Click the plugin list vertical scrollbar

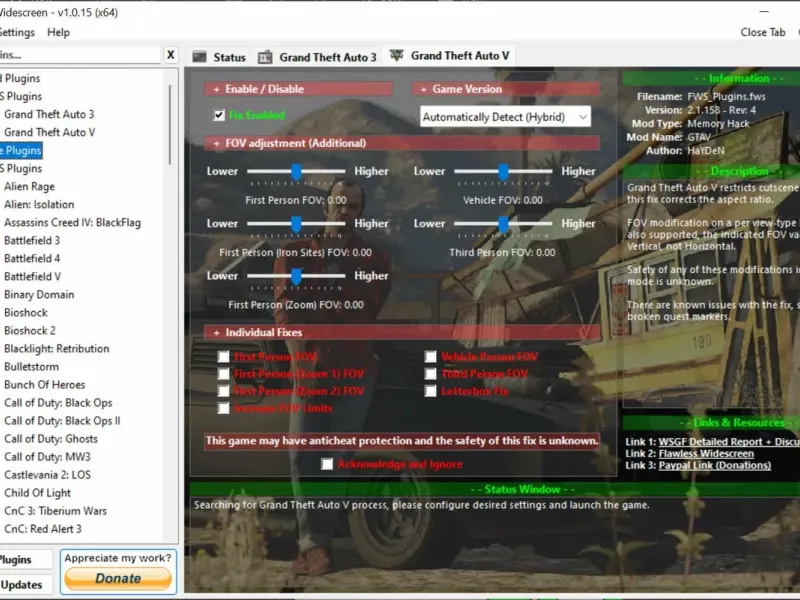[170, 125]
